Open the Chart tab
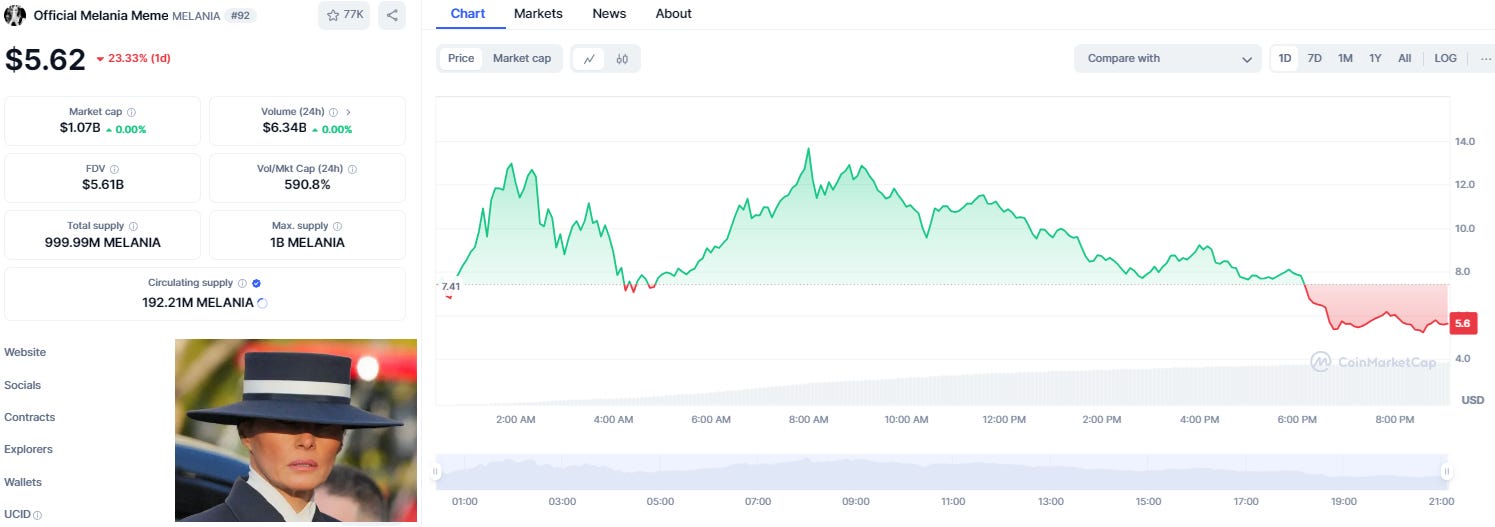Image resolution: width=1495 pixels, height=527 pixels. [x=469, y=14]
